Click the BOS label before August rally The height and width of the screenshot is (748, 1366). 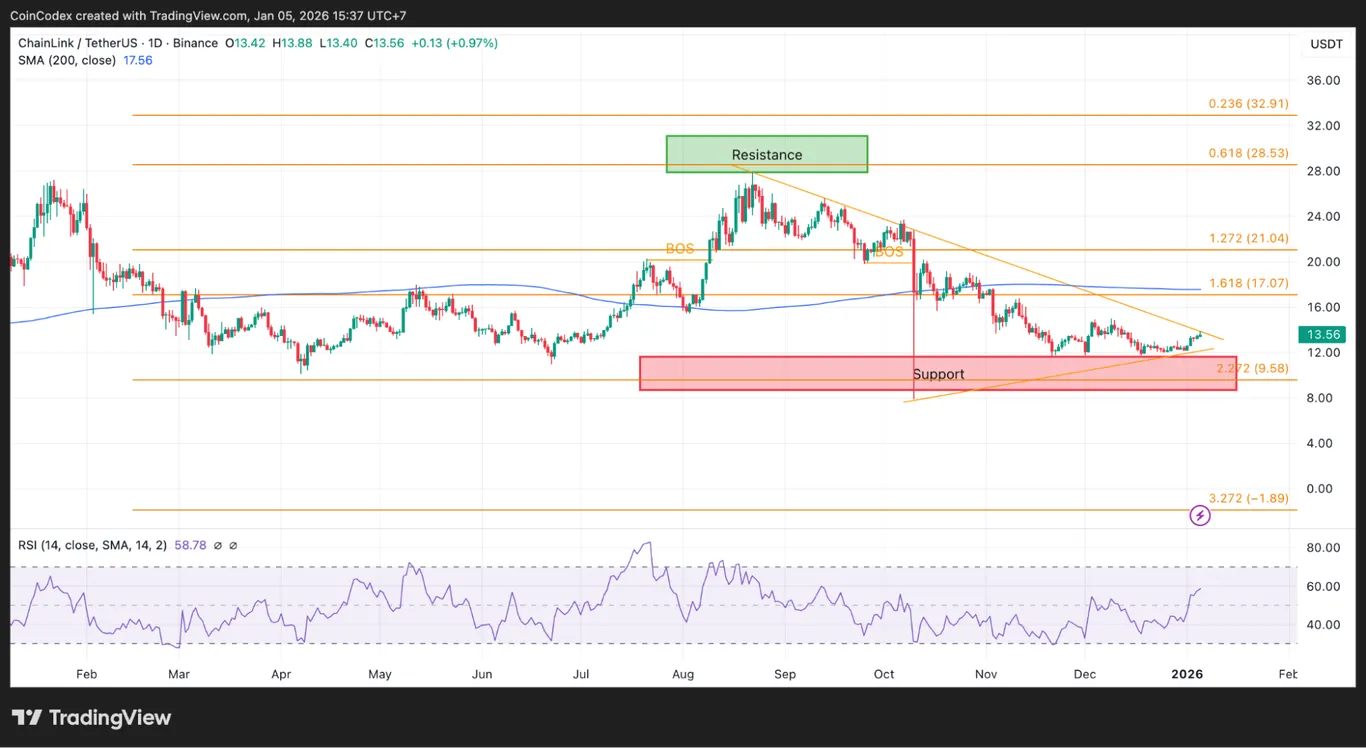tap(680, 249)
